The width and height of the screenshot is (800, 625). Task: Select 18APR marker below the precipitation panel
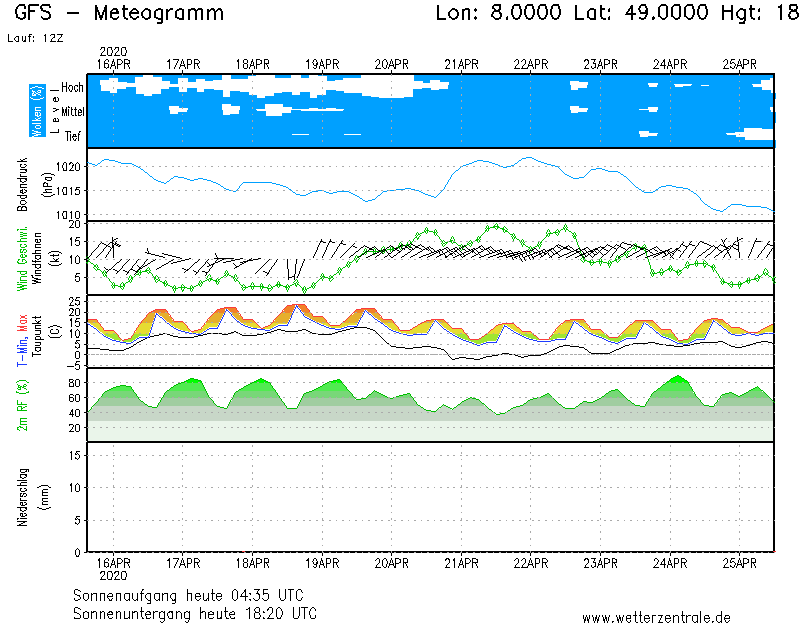coord(253,563)
